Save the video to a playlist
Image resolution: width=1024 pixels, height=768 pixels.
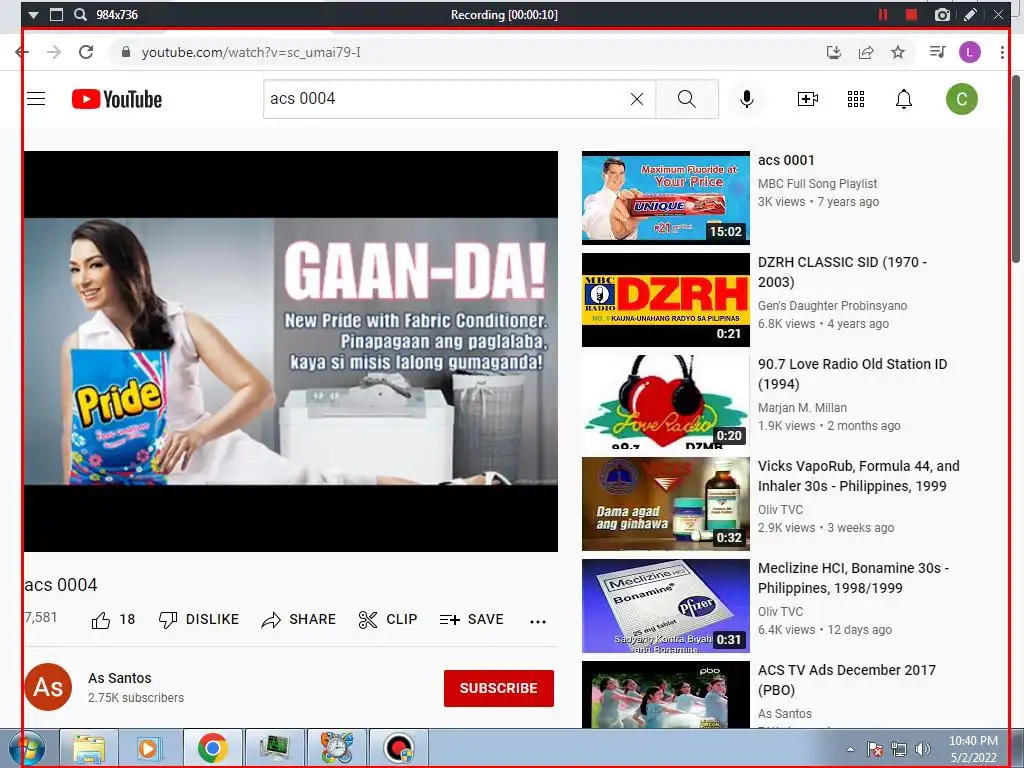click(x=472, y=619)
